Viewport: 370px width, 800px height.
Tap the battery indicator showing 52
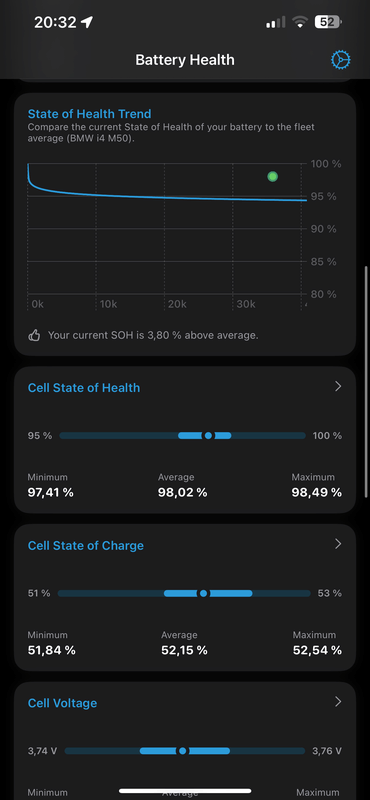tap(328, 22)
